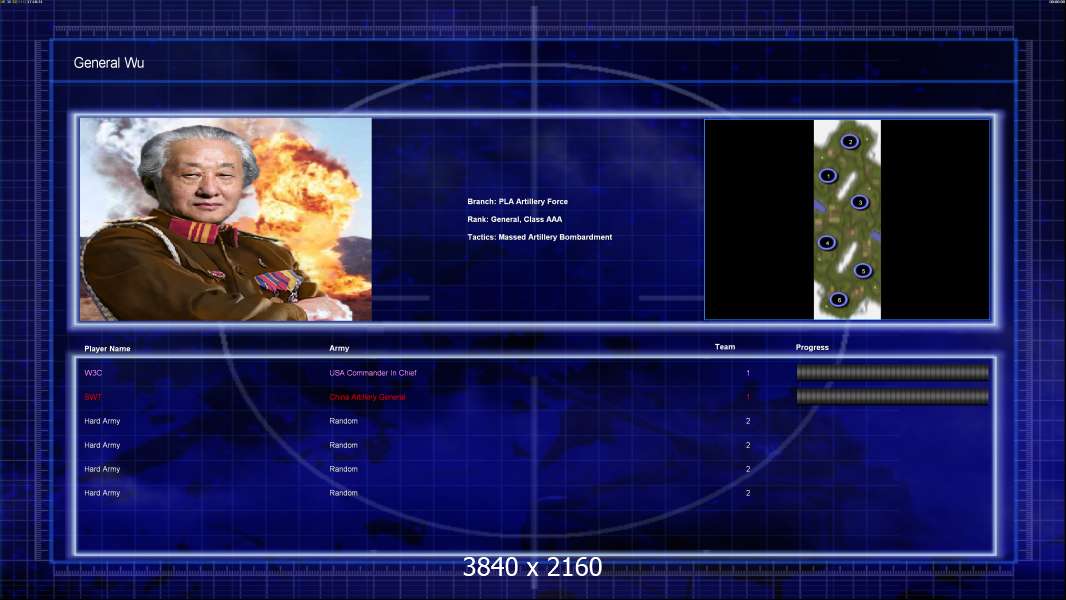Click the Player Name column header
Viewport: 1066px width, 600px height.
coord(107,349)
